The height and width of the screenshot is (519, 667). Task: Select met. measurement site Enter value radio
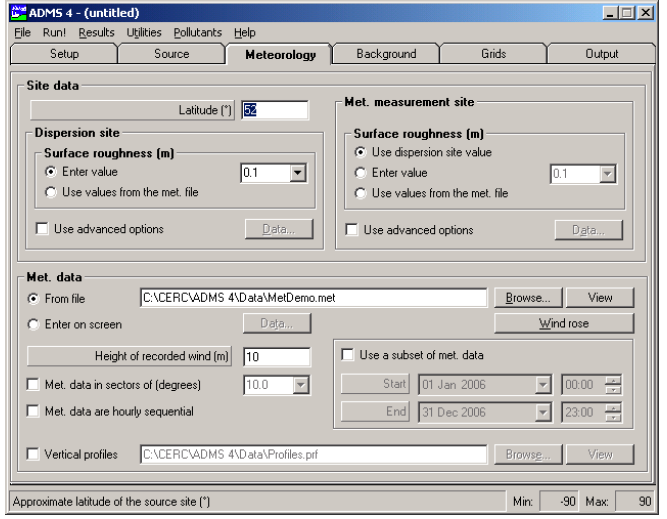pyautogui.click(x=360, y=173)
